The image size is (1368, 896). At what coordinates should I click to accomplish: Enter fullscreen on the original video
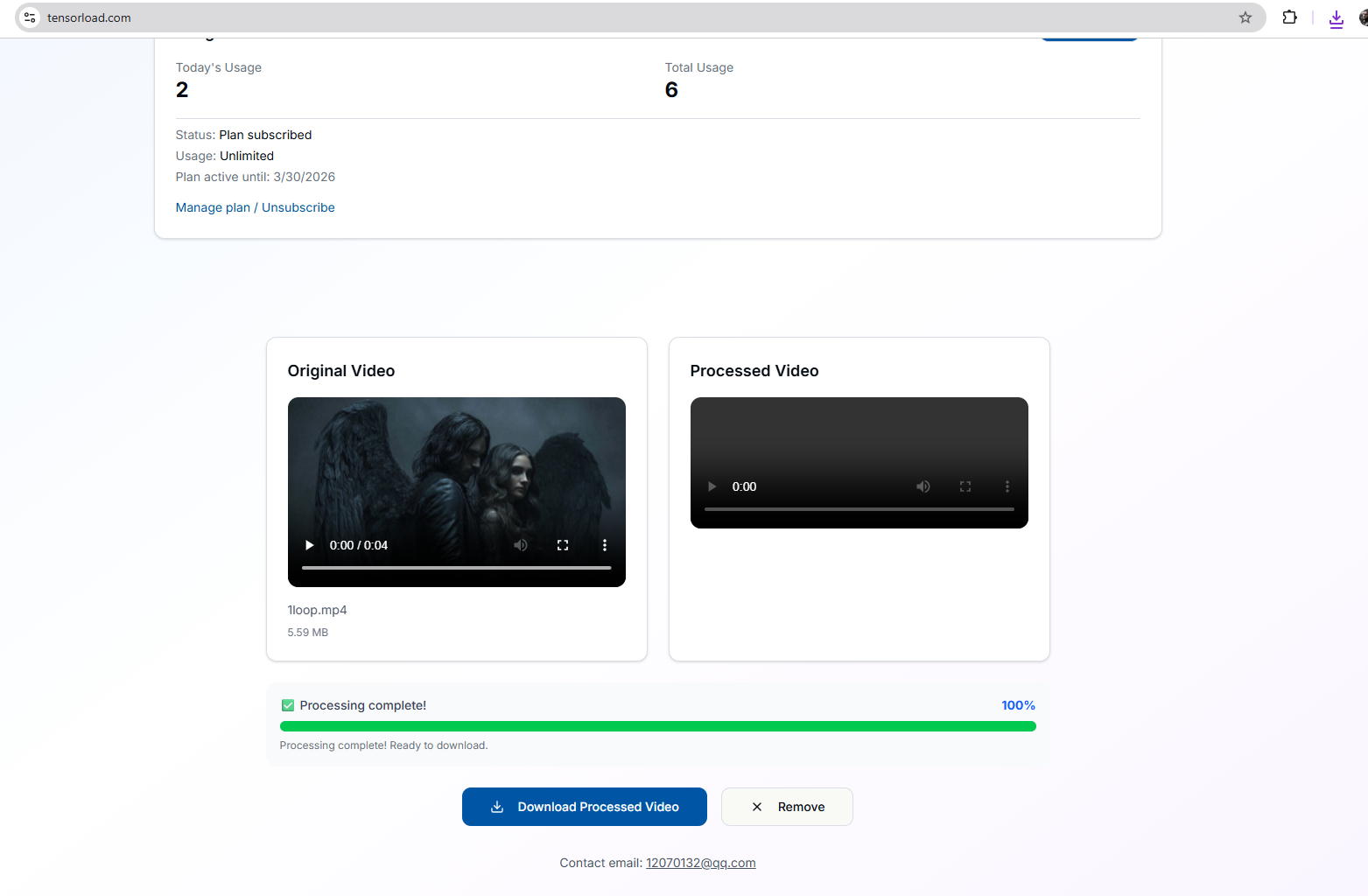[x=563, y=544]
